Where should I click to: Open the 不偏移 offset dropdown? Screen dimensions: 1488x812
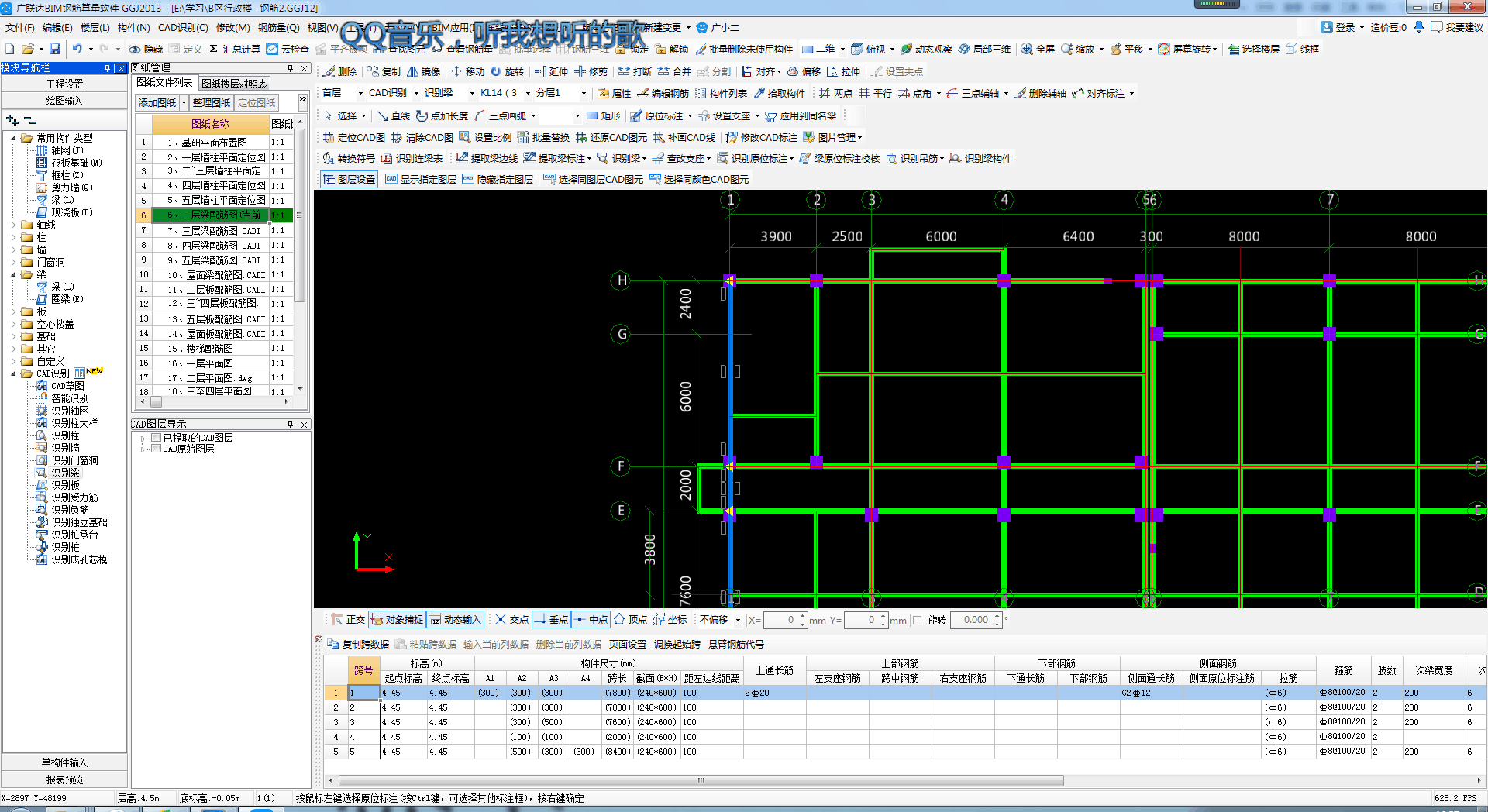pos(738,621)
